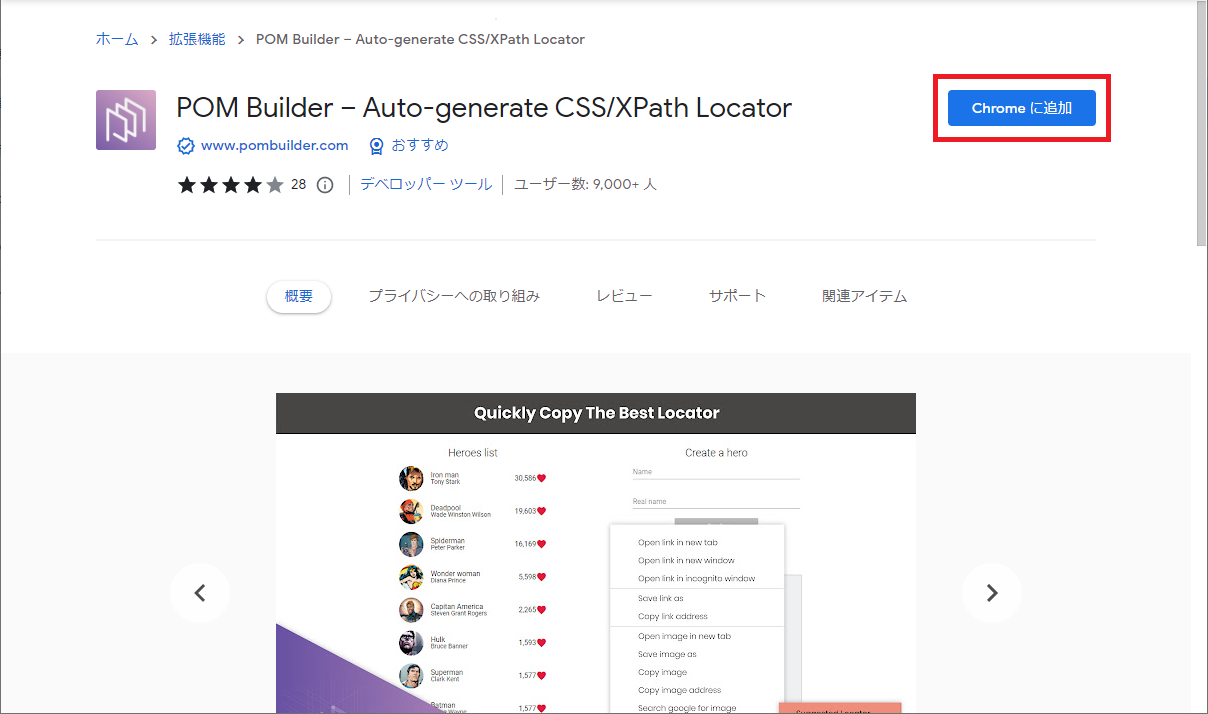1208x714 pixels.
Task: Open the サポート tab
Action: [x=737, y=296]
